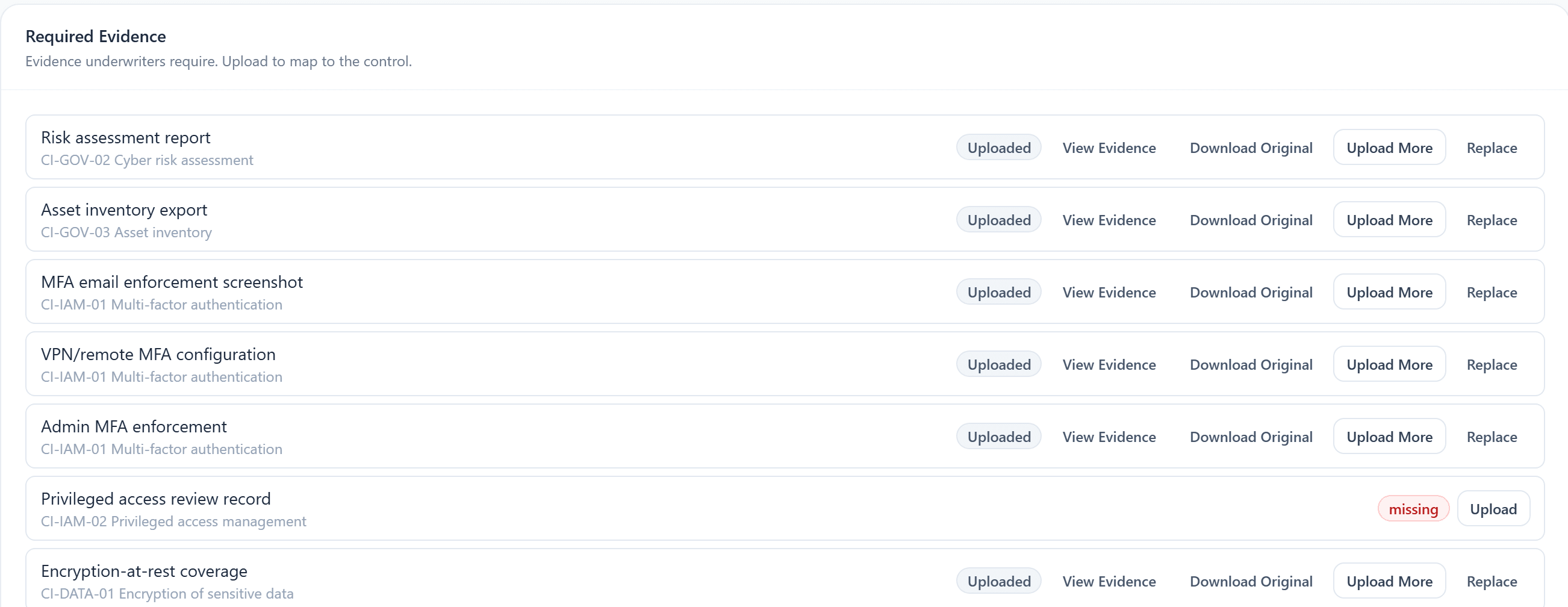Image resolution: width=1568 pixels, height=607 pixels.
Task: Upload More for MFA email enforcement screenshot
Action: [1389, 292]
